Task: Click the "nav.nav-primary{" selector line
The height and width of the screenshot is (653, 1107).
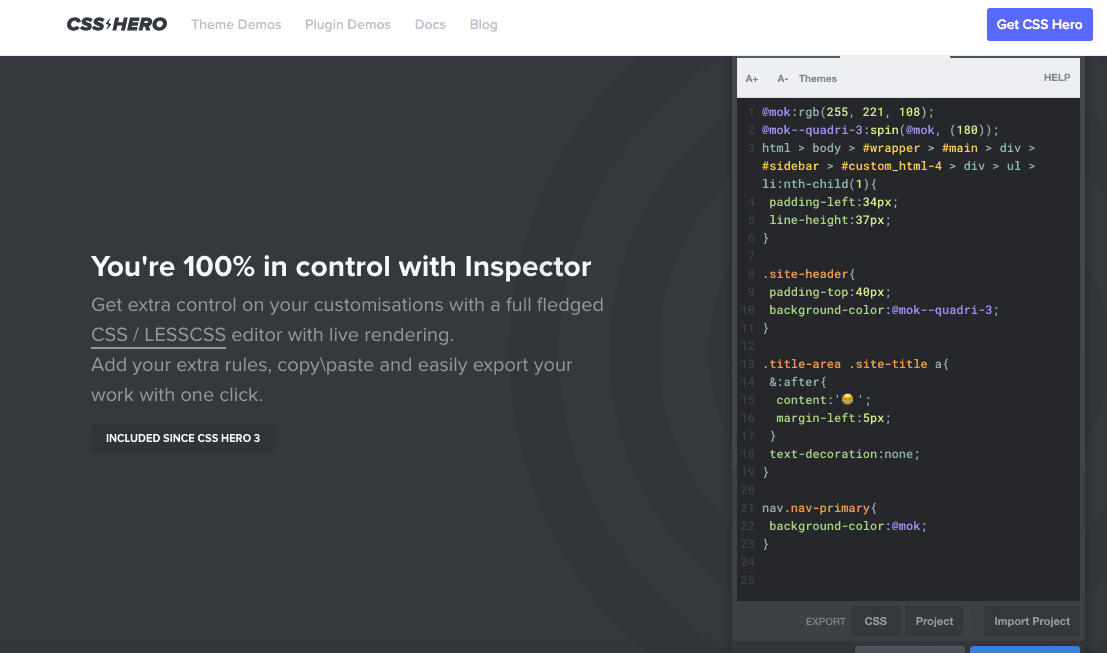Action: pos(819,508)
